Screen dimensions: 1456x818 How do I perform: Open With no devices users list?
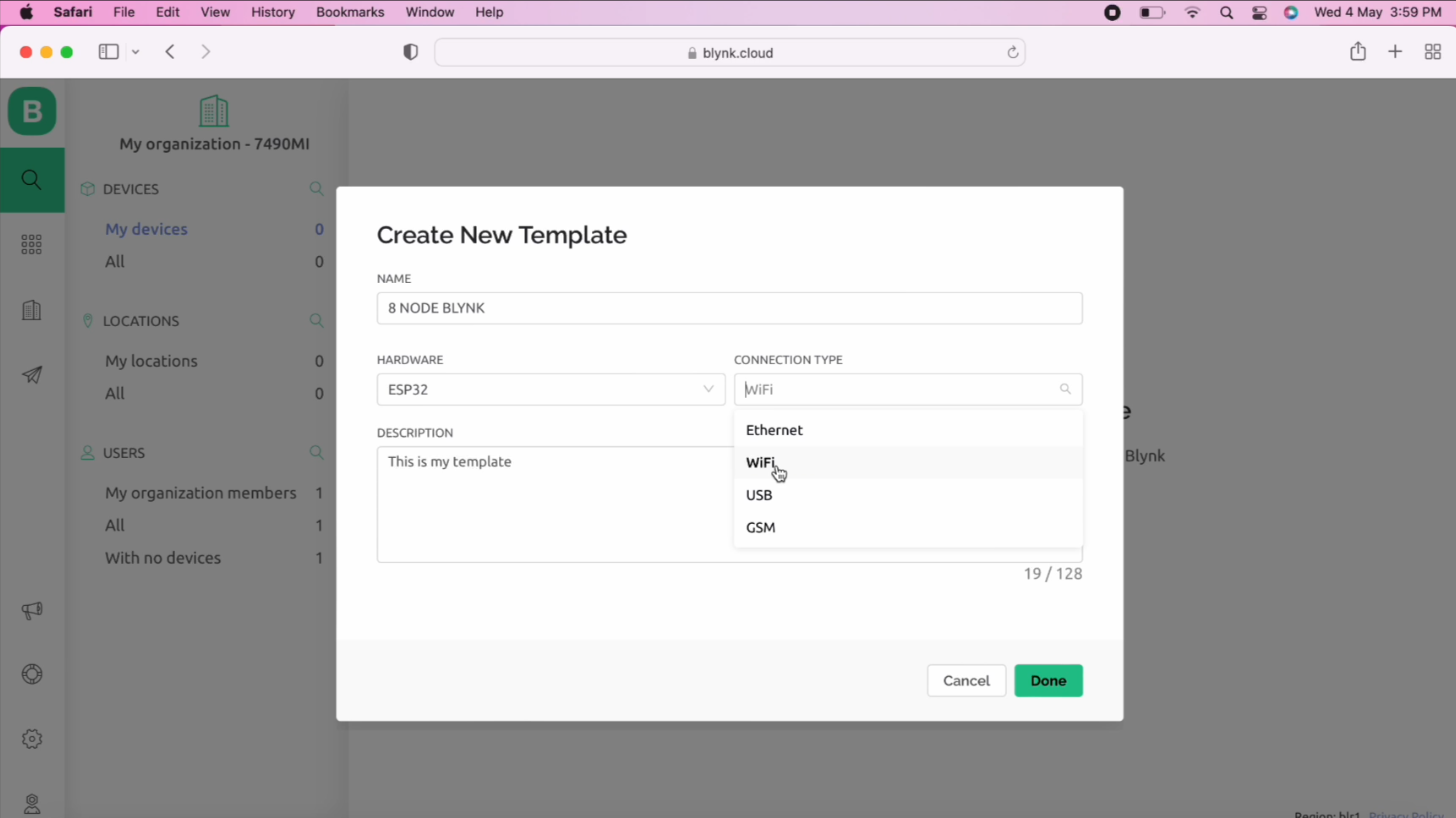[x=163, y=557]
